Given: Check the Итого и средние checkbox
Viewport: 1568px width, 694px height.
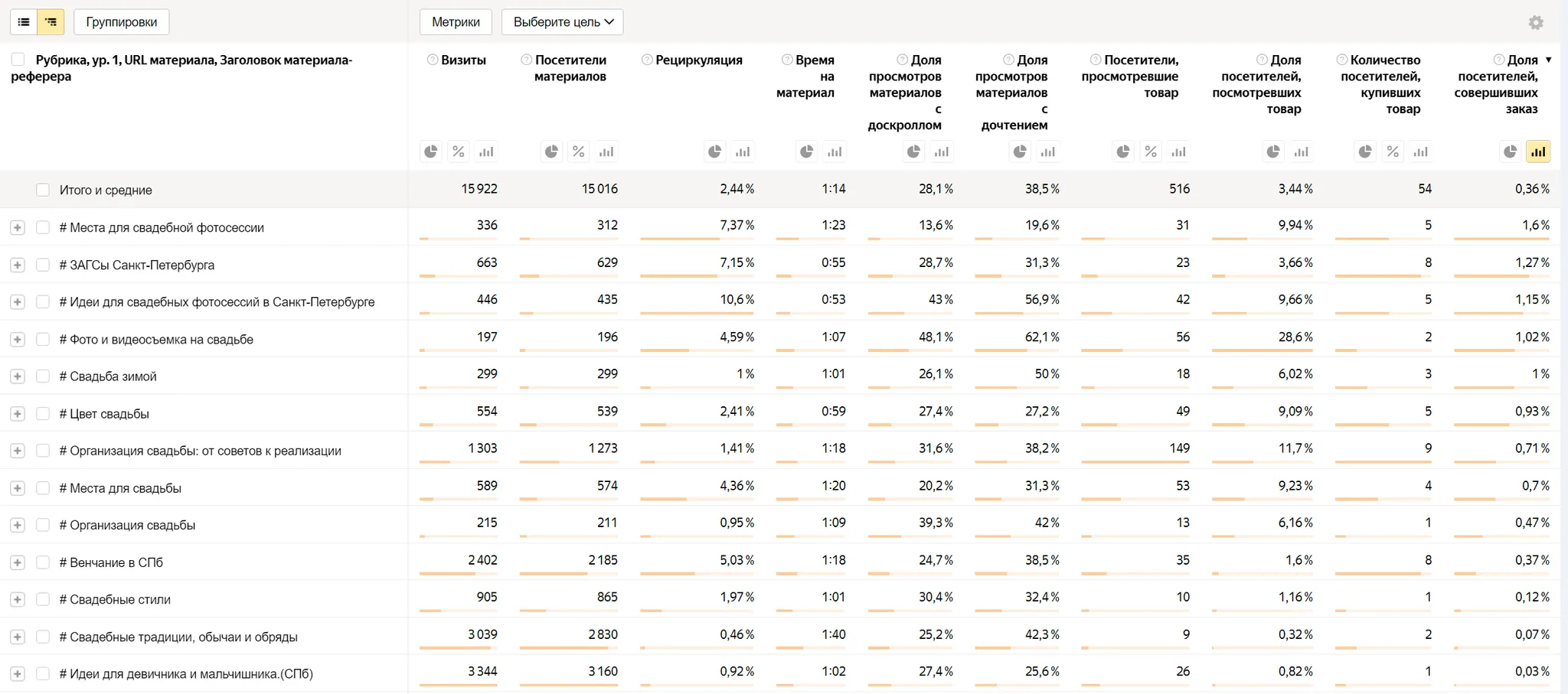Looking at the screenshot, I should [43, 190].
